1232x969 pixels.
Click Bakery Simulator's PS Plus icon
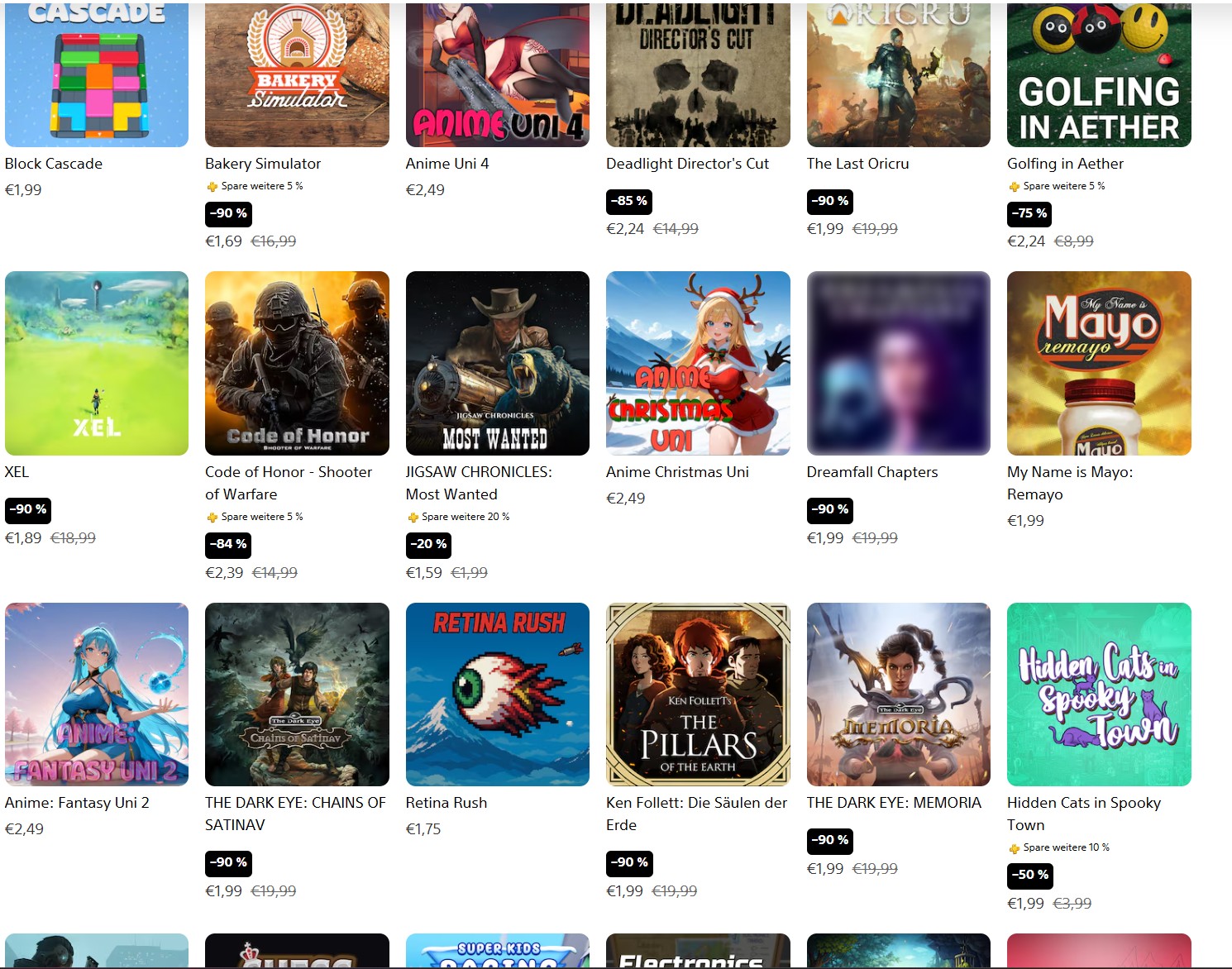[212, 187]
